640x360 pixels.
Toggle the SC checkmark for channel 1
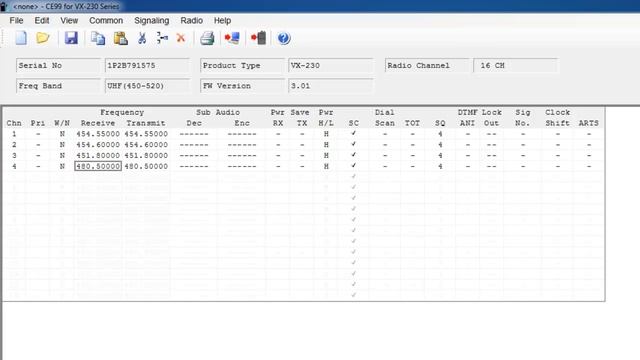(353, 133)
